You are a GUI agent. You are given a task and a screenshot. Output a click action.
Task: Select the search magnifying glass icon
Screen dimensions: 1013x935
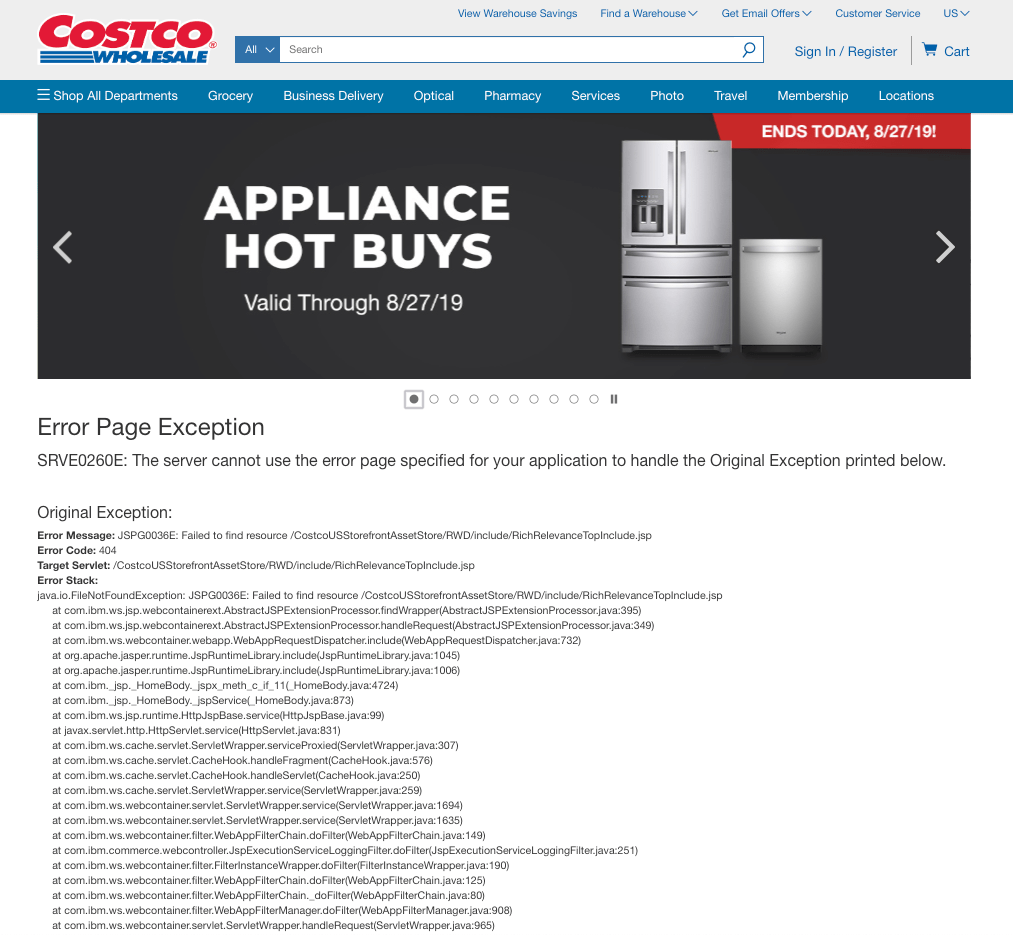[x=748, y=49]
